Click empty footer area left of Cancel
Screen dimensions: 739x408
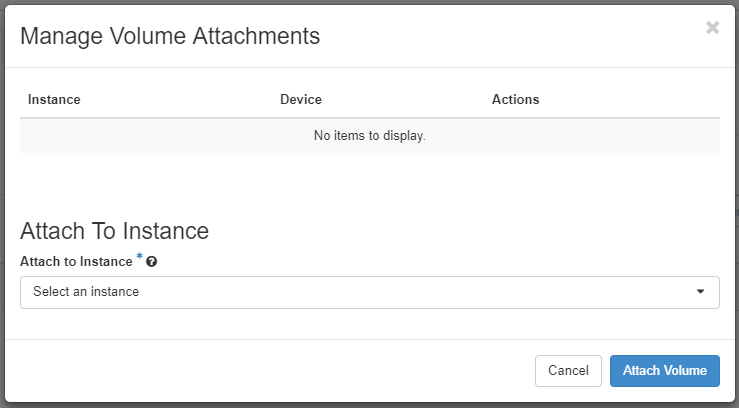coord(270,370)
